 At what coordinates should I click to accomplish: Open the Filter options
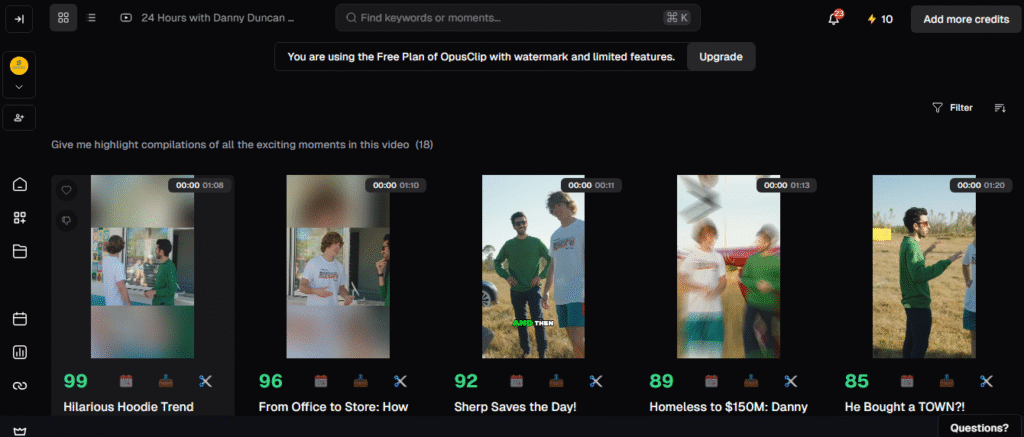pyautogui.click(x=952, y=108)
